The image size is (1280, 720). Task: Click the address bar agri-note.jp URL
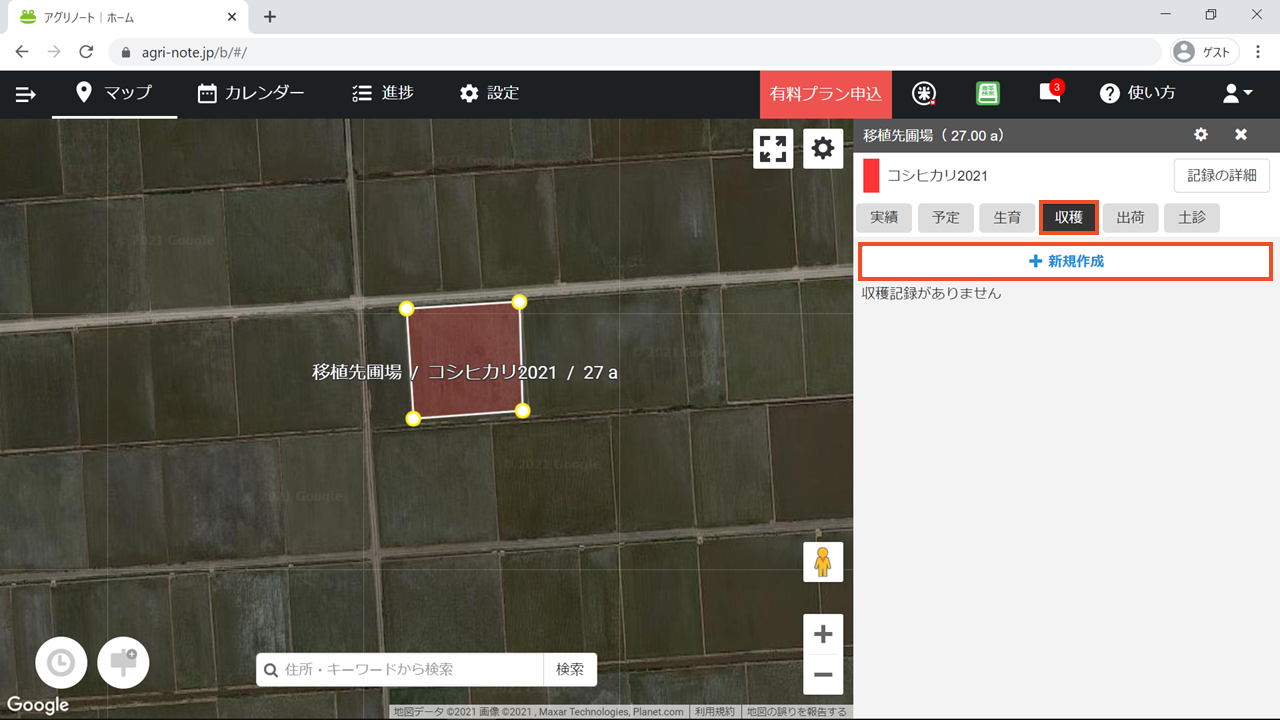[195, 51]
